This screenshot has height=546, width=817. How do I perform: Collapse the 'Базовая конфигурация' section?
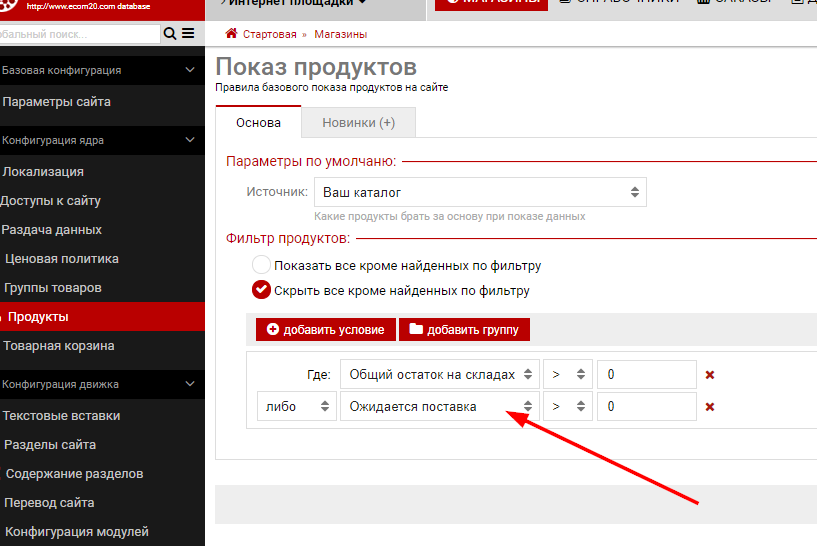click(190, 70)
